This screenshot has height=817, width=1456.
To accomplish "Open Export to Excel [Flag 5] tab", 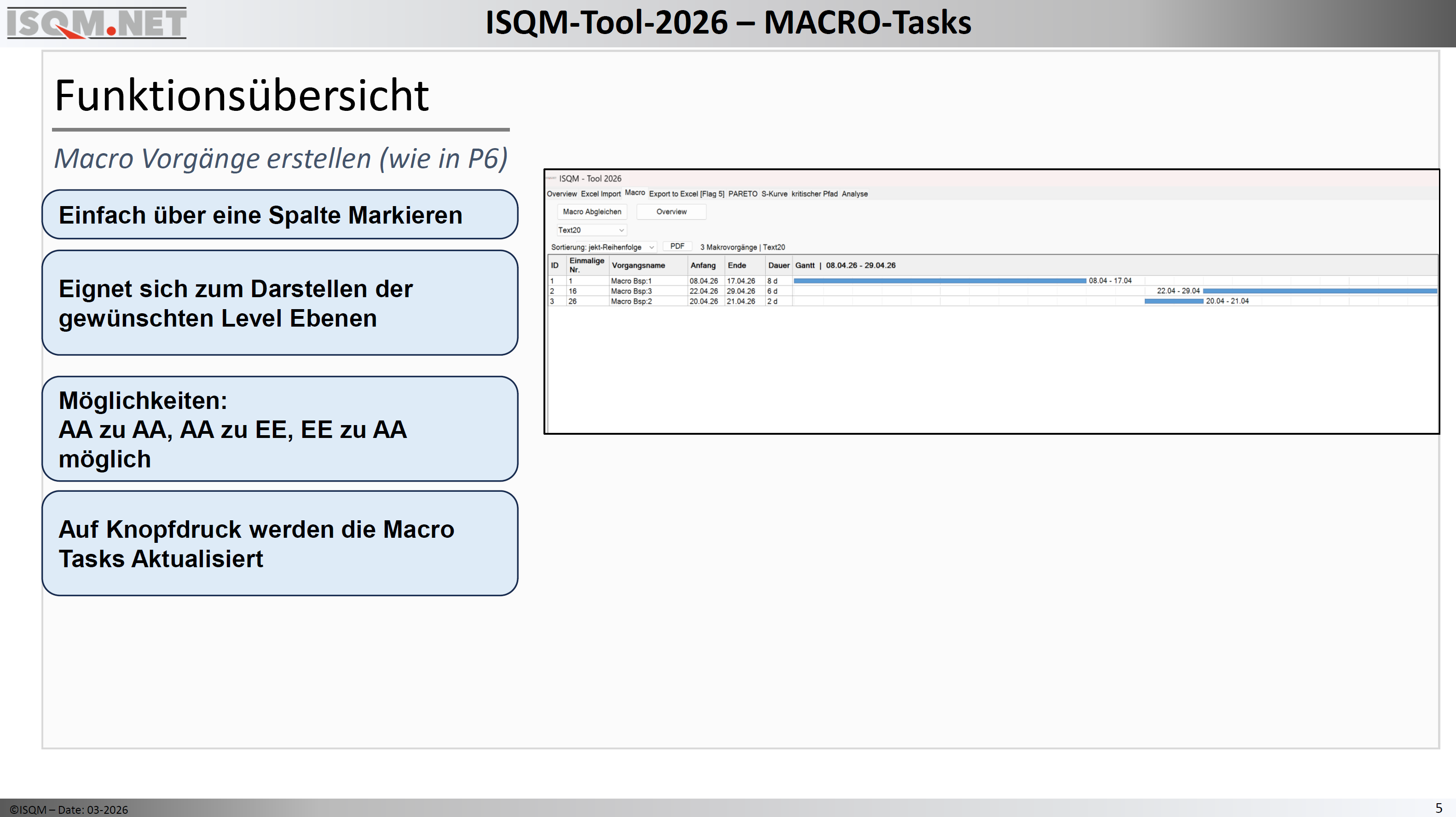I will [x=686, y=194].
